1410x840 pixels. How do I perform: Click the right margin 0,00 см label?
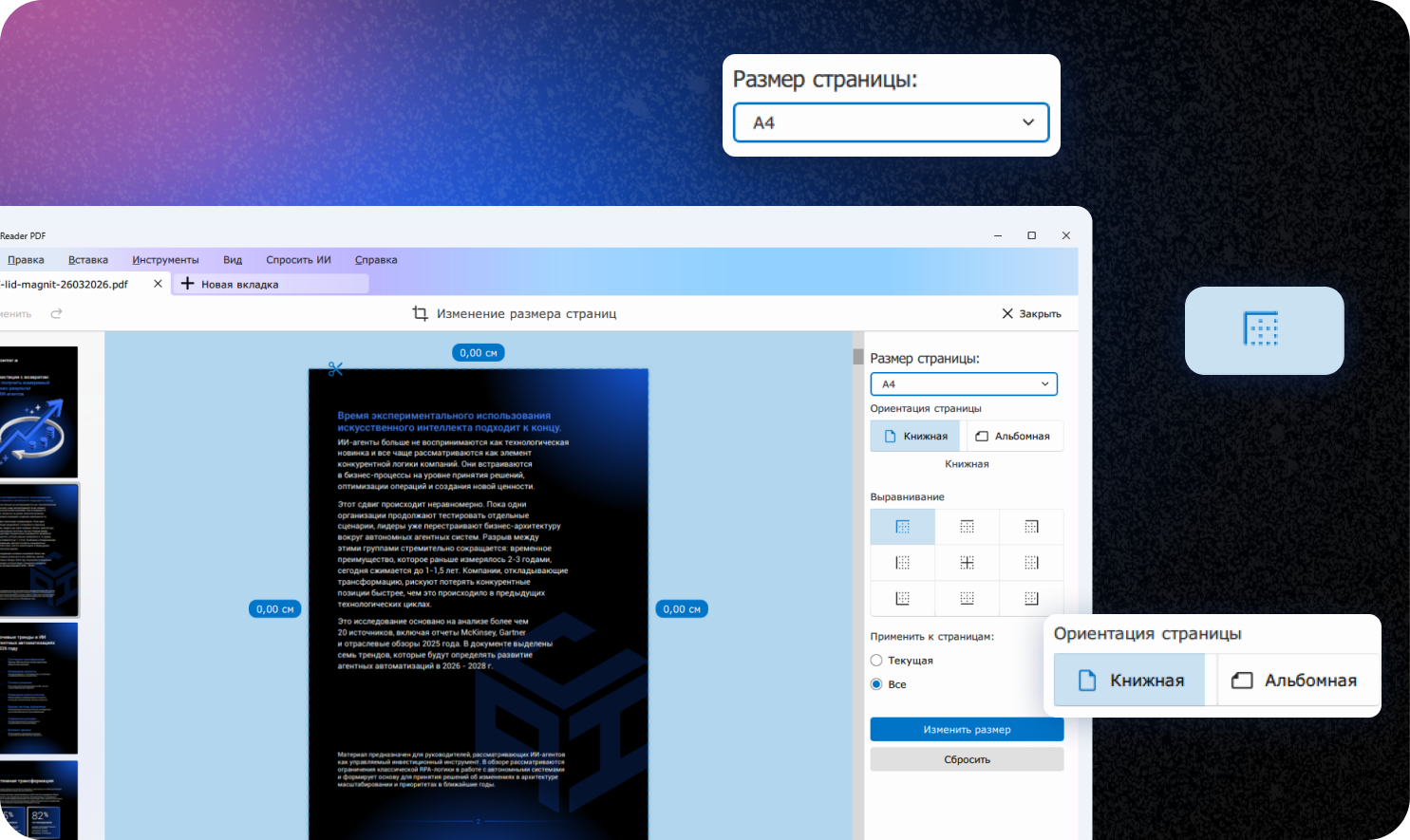click(682, 609)
